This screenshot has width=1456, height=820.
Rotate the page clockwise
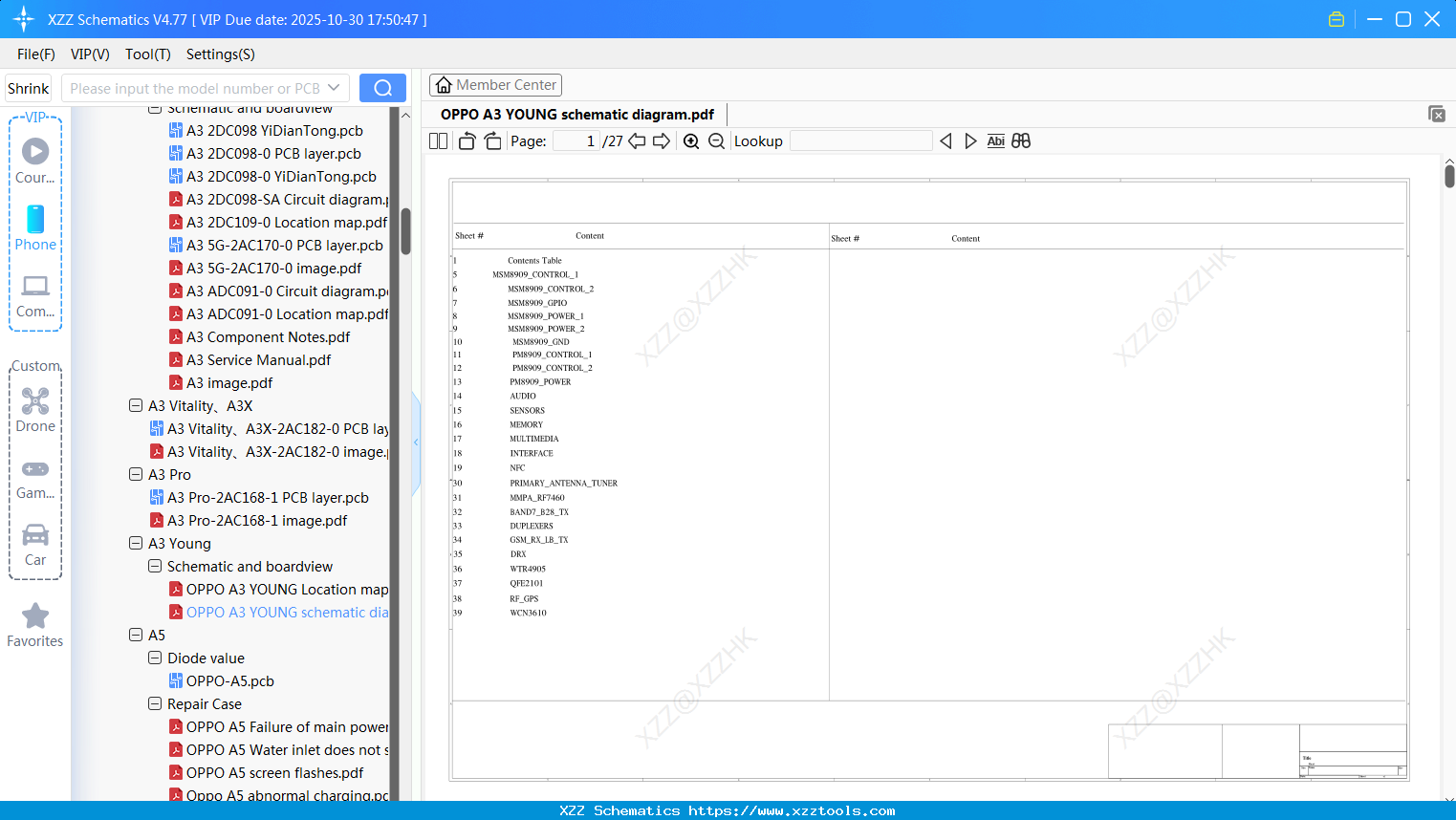(492, 141)
